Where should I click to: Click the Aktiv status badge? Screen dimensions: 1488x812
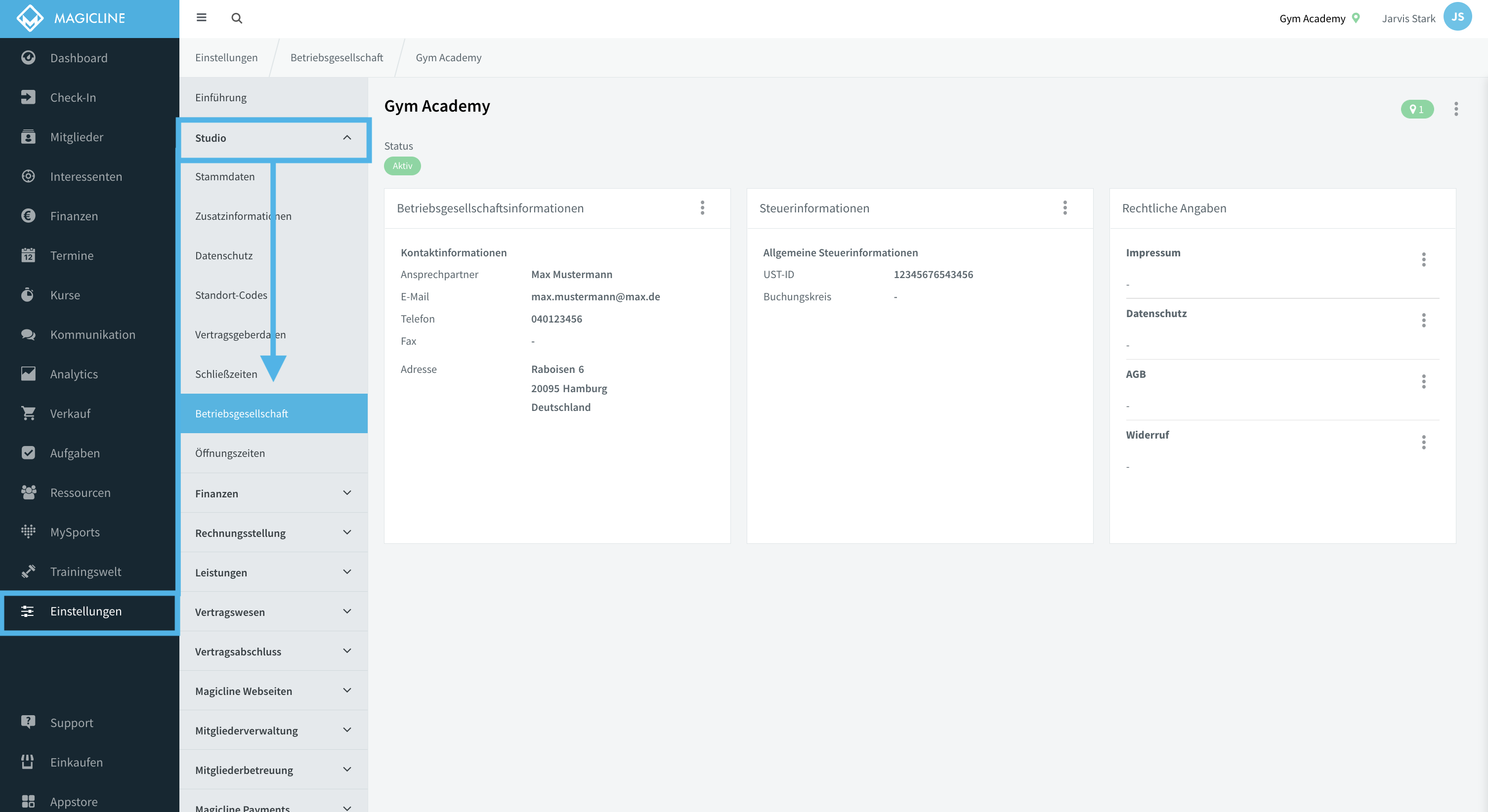click(402, 166)
